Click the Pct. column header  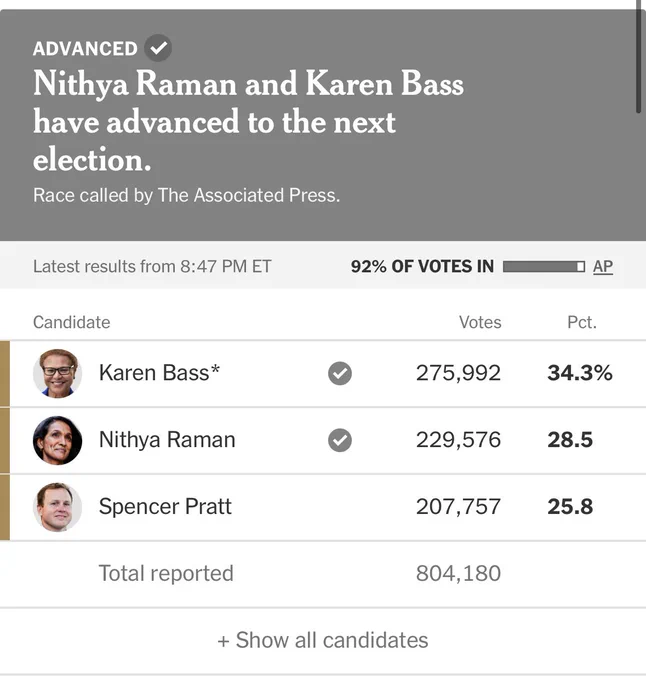(x=582, y=322)
